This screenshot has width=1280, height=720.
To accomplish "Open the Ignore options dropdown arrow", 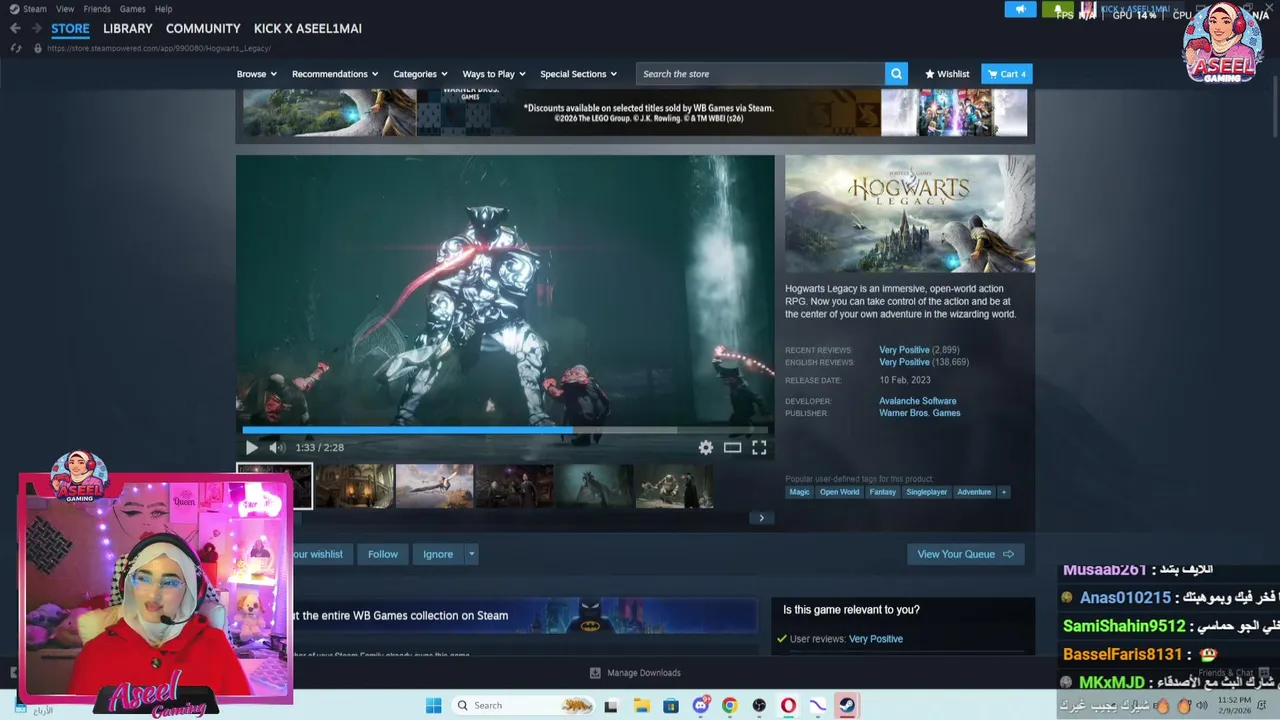I will pos(471,554).
